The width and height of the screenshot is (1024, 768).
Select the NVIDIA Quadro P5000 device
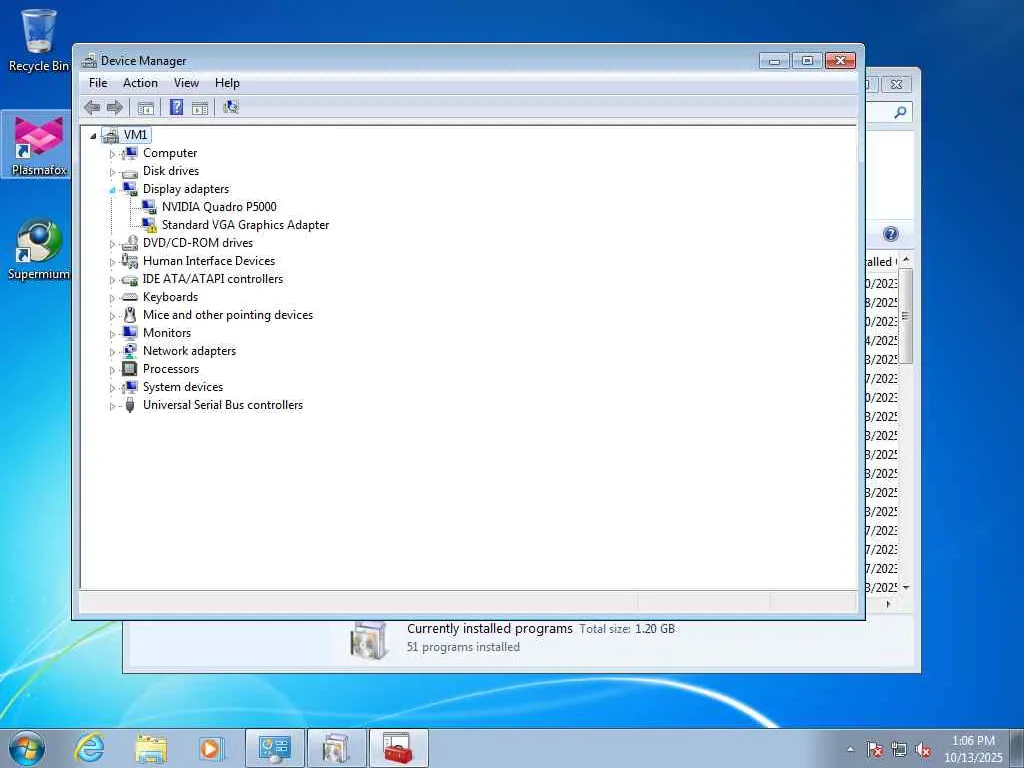click(x=219, y=207)
